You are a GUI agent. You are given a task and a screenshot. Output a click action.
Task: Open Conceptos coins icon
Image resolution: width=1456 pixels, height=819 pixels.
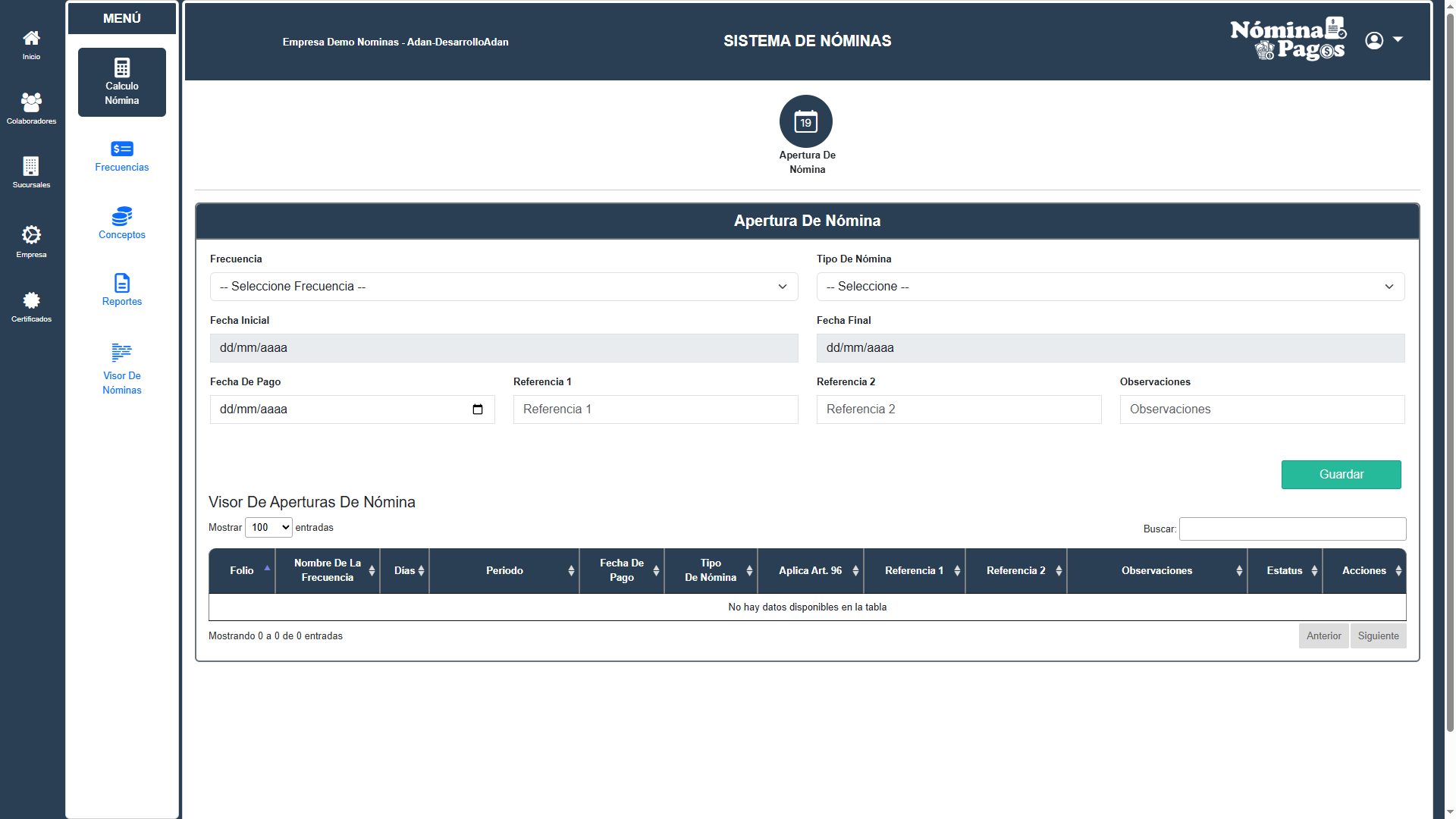coord(121,216)
